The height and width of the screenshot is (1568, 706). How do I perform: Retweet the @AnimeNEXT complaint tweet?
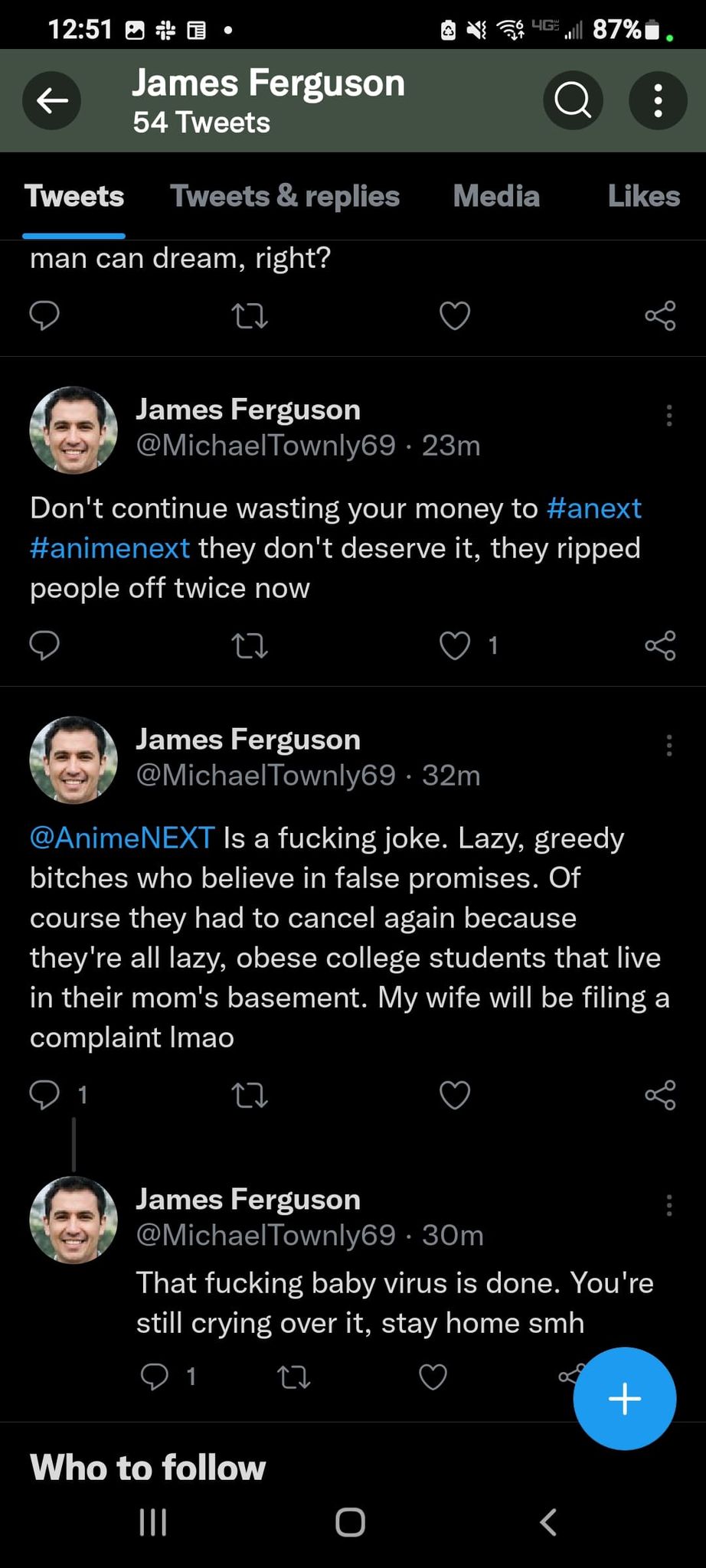(250, 1095)
